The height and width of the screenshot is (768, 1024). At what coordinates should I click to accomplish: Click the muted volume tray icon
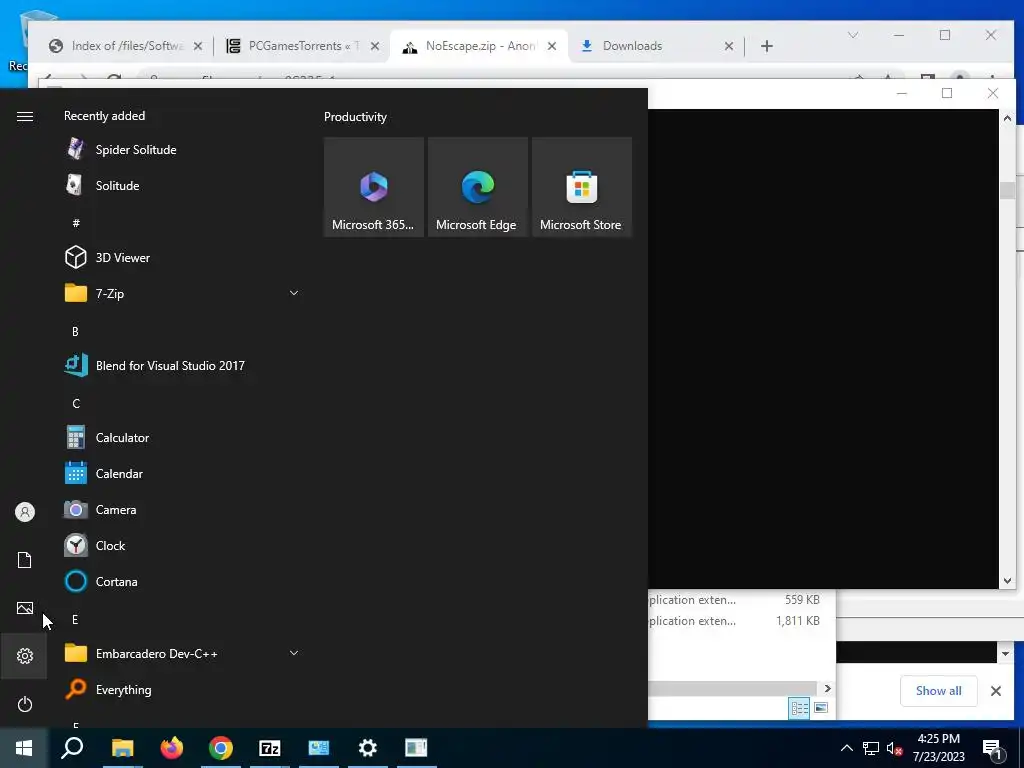tap(894, 748)
